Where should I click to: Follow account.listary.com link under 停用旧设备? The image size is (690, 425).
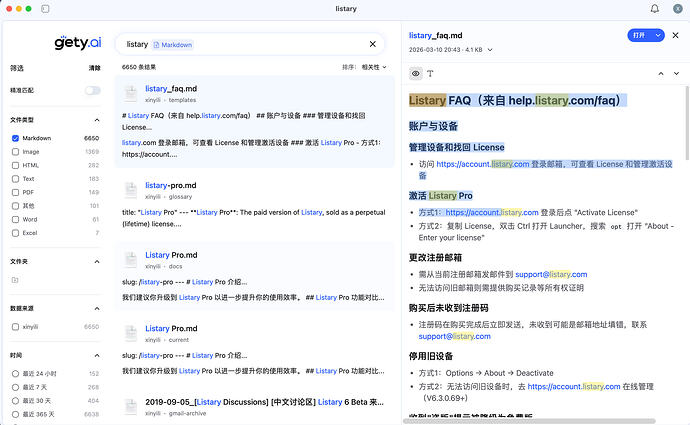tap(574, 386)
